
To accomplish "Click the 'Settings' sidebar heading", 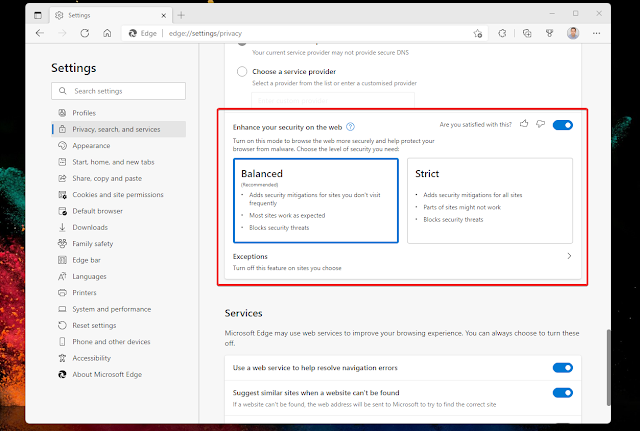I will [x=73, y=68].
